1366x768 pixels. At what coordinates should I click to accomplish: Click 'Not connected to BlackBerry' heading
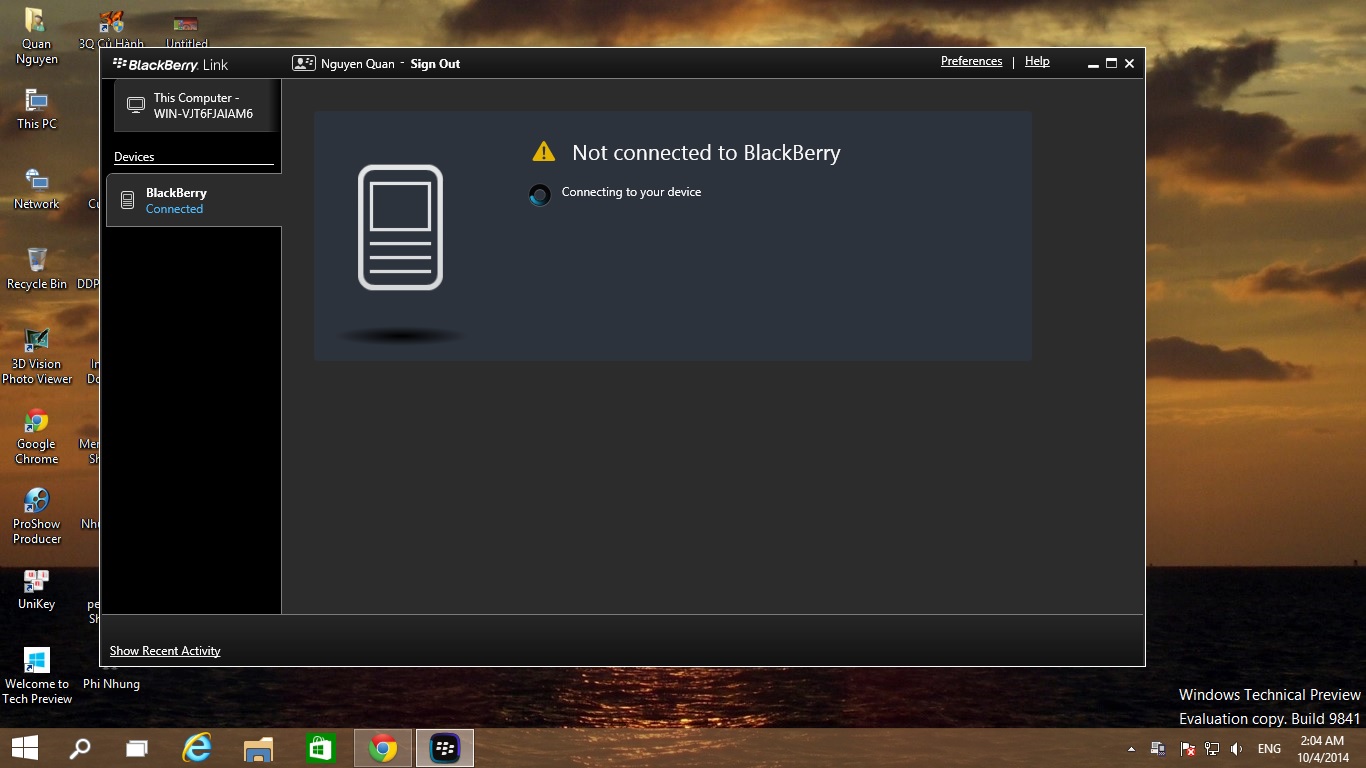pyautogui.click(x=706, y=153)
